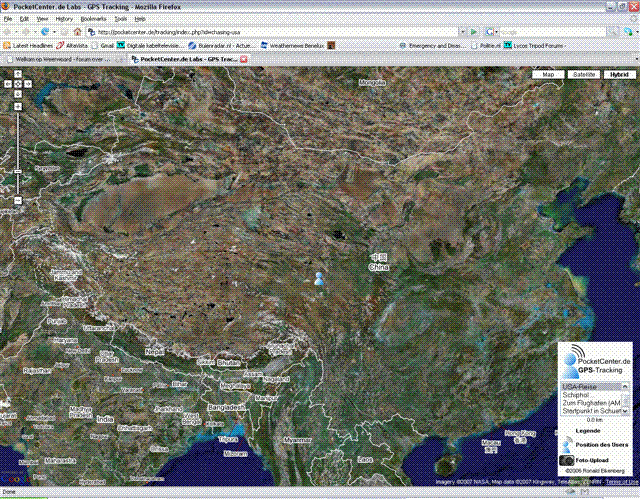Switch map view to Satellite mode
The image size is (640, 499).
pyautogui.click(x=584, y=75)
